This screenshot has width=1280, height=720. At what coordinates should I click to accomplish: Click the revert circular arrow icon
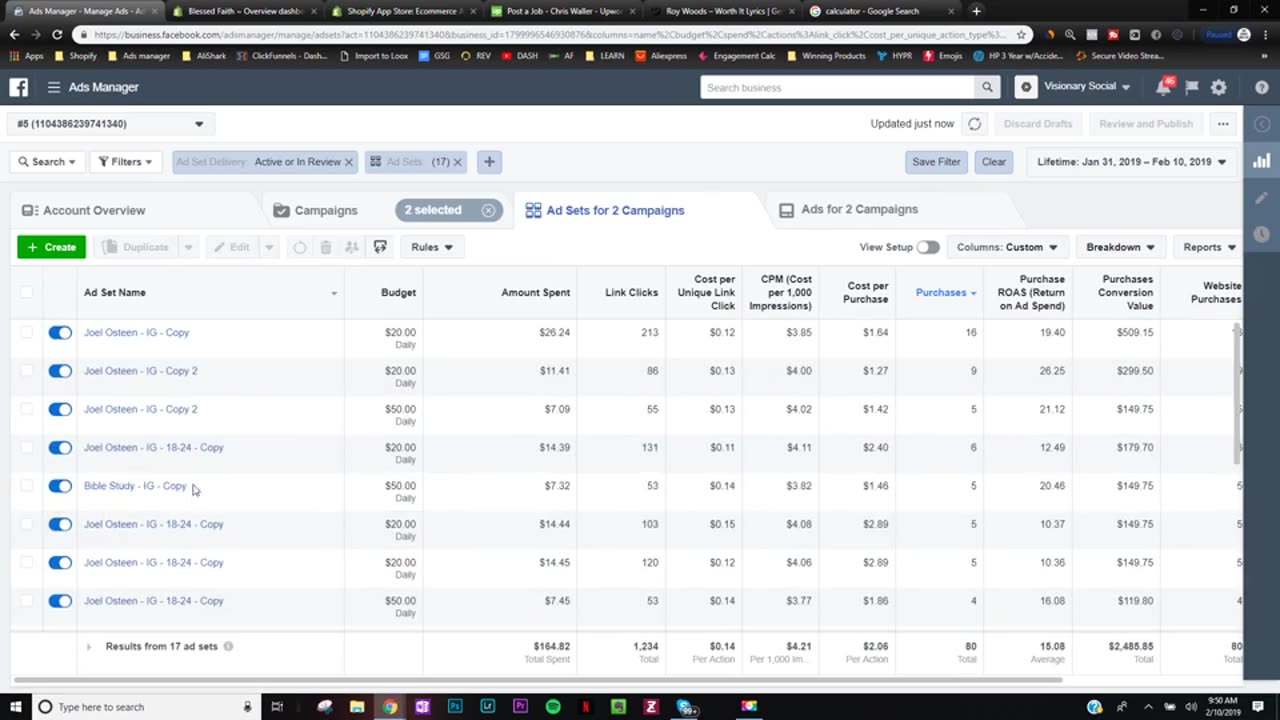click(299, 247)
